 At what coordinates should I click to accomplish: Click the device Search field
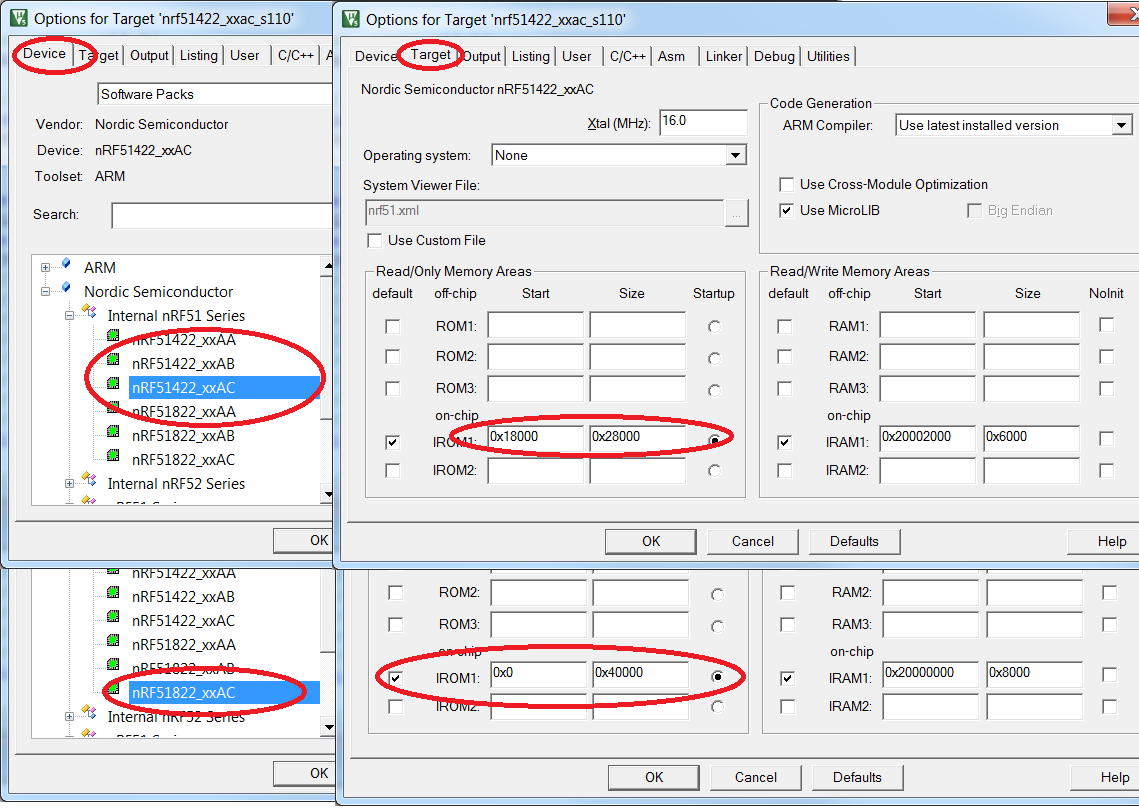[x=222, y=215]
